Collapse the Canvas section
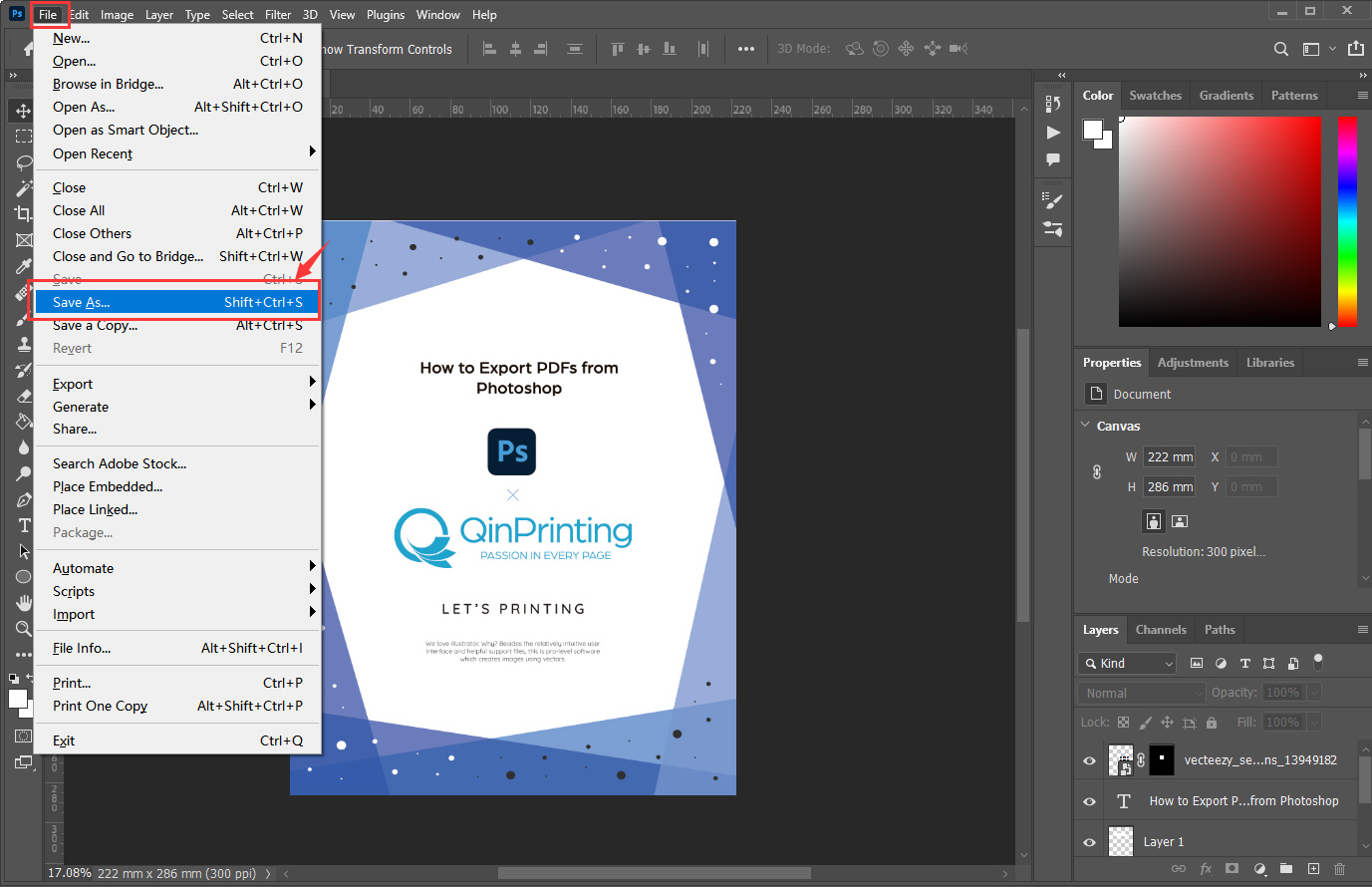1372x887 pixels. [1086, 426]
